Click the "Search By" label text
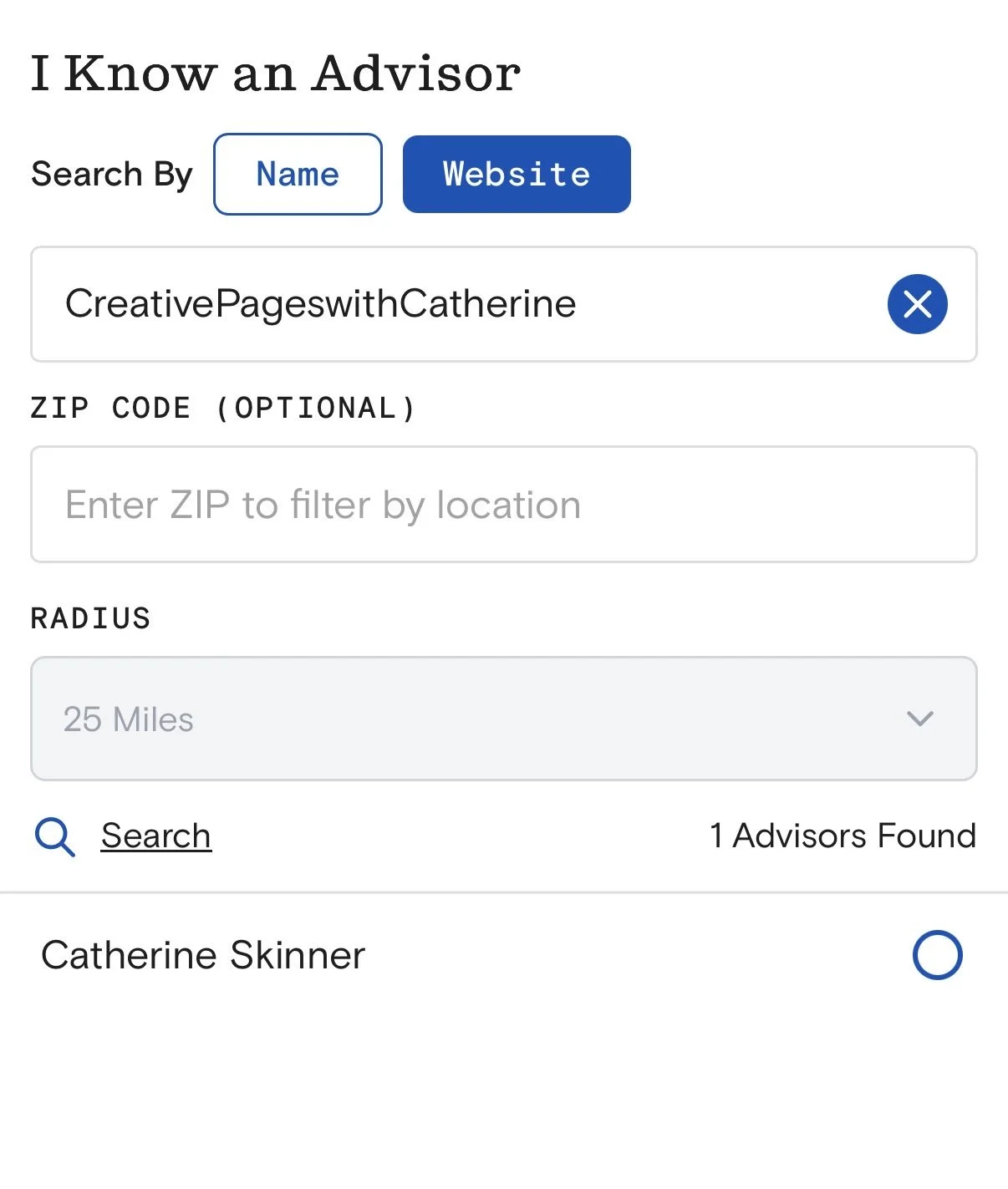1008x1189 pixels. (112, 175)
